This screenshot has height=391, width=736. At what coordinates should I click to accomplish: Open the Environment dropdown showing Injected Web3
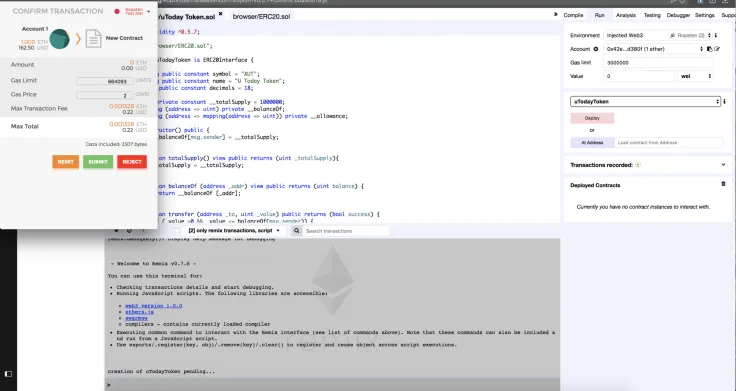point(658,35)
